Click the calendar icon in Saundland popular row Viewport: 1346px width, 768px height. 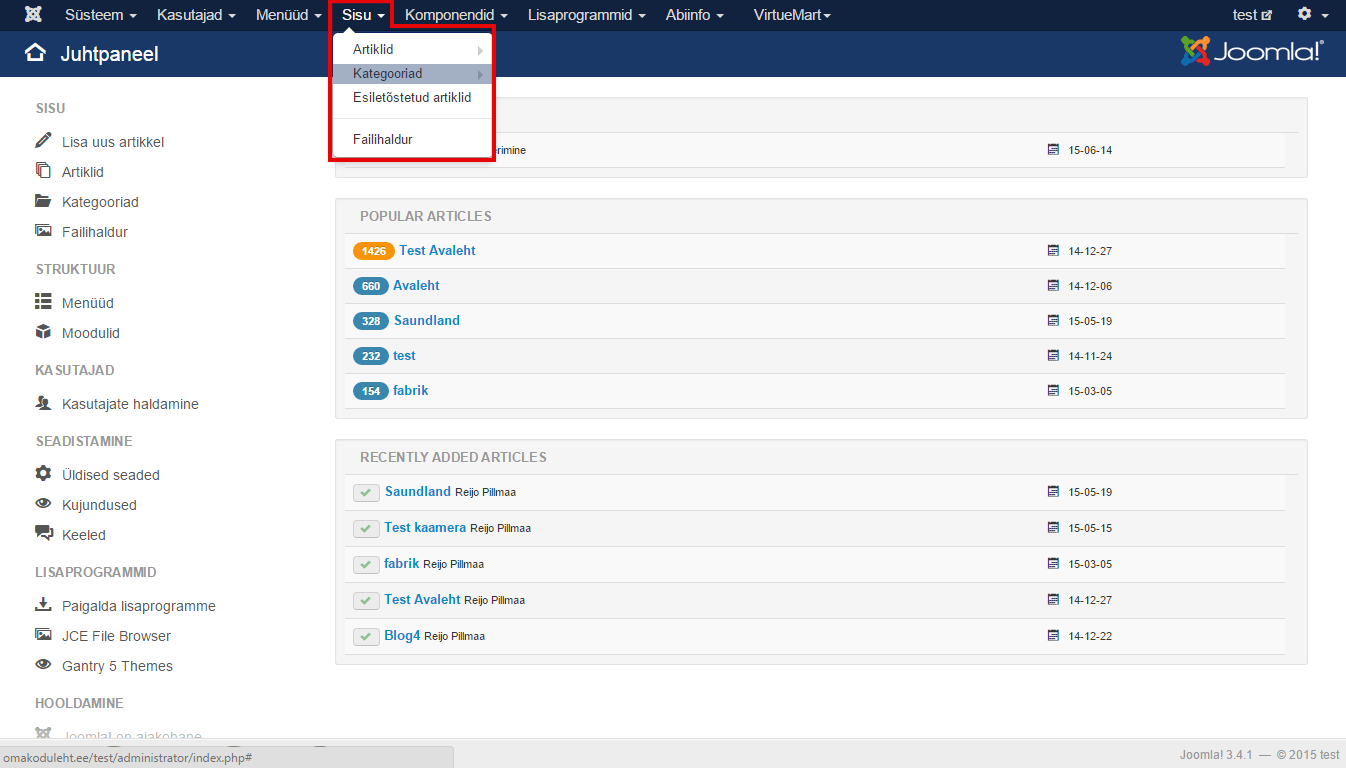[x=1053, y=321]
